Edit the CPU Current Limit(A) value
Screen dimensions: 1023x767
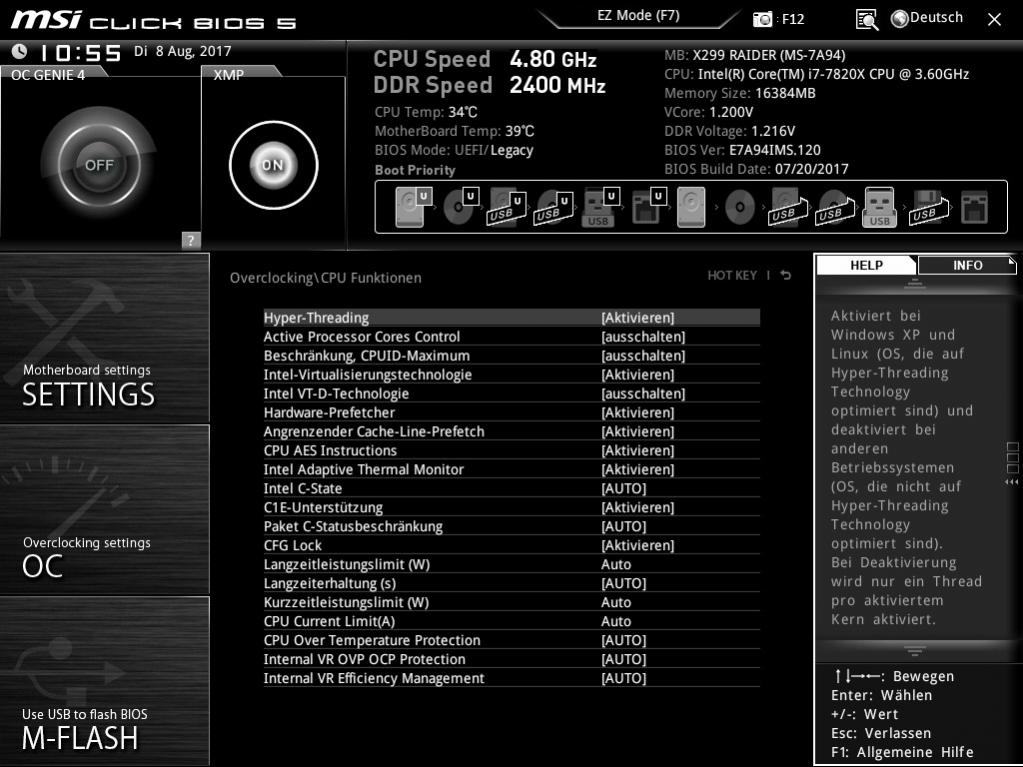click(512, 620)
